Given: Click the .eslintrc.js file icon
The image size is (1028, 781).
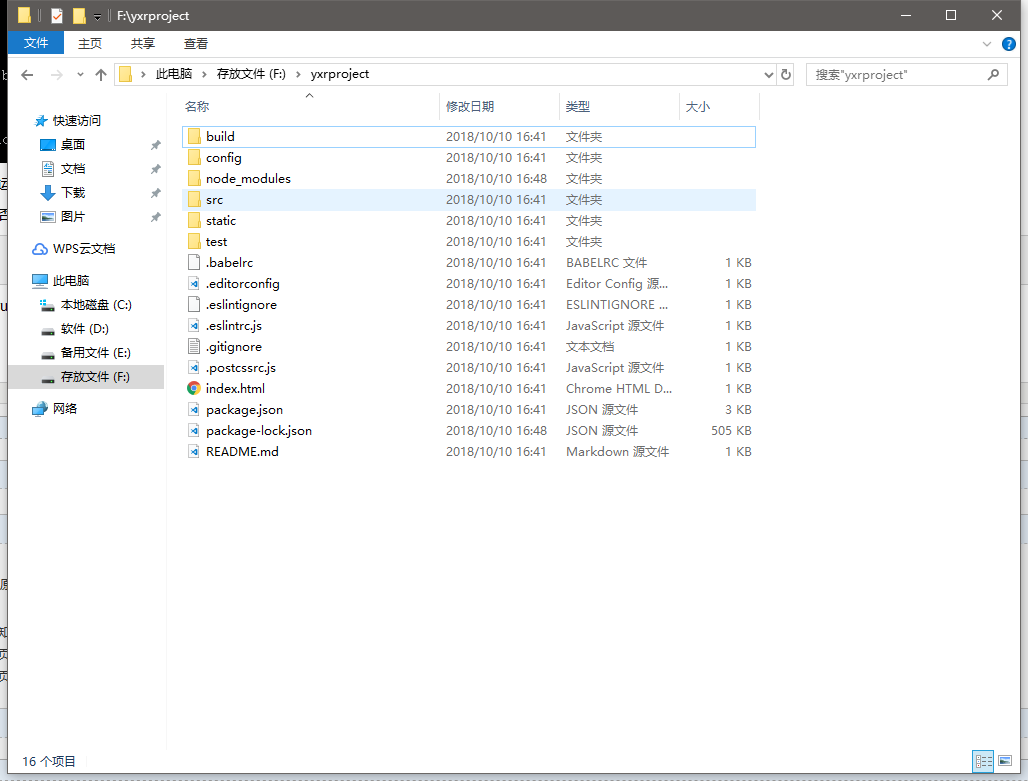Looking at the screenshot, I should click(194, 325).
